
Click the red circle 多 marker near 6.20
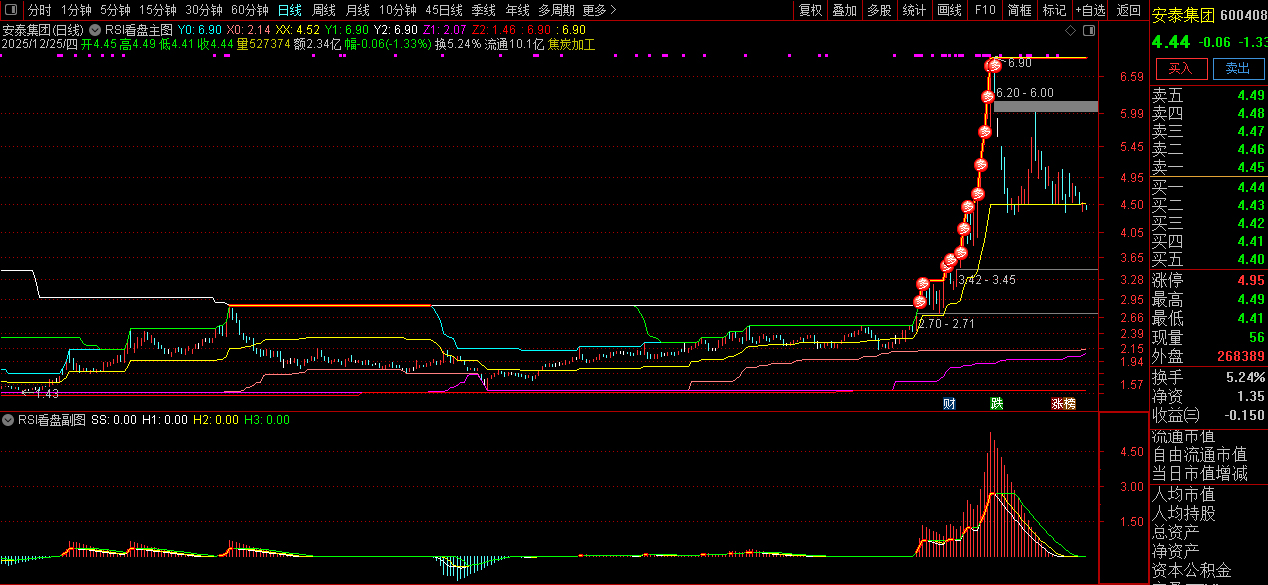point(987,97)
